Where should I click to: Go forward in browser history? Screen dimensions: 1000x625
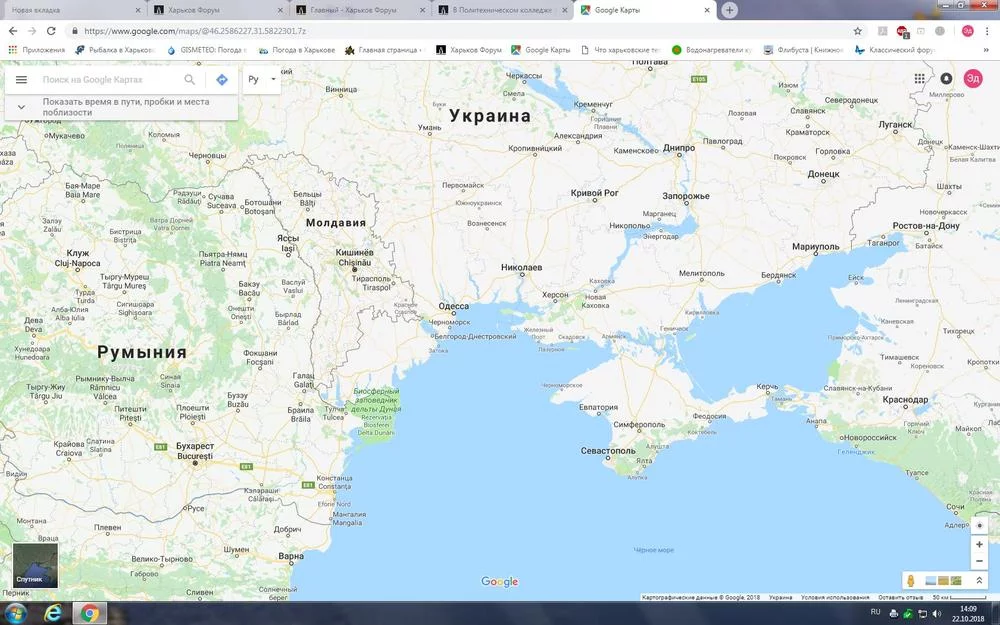pos(32,31)
